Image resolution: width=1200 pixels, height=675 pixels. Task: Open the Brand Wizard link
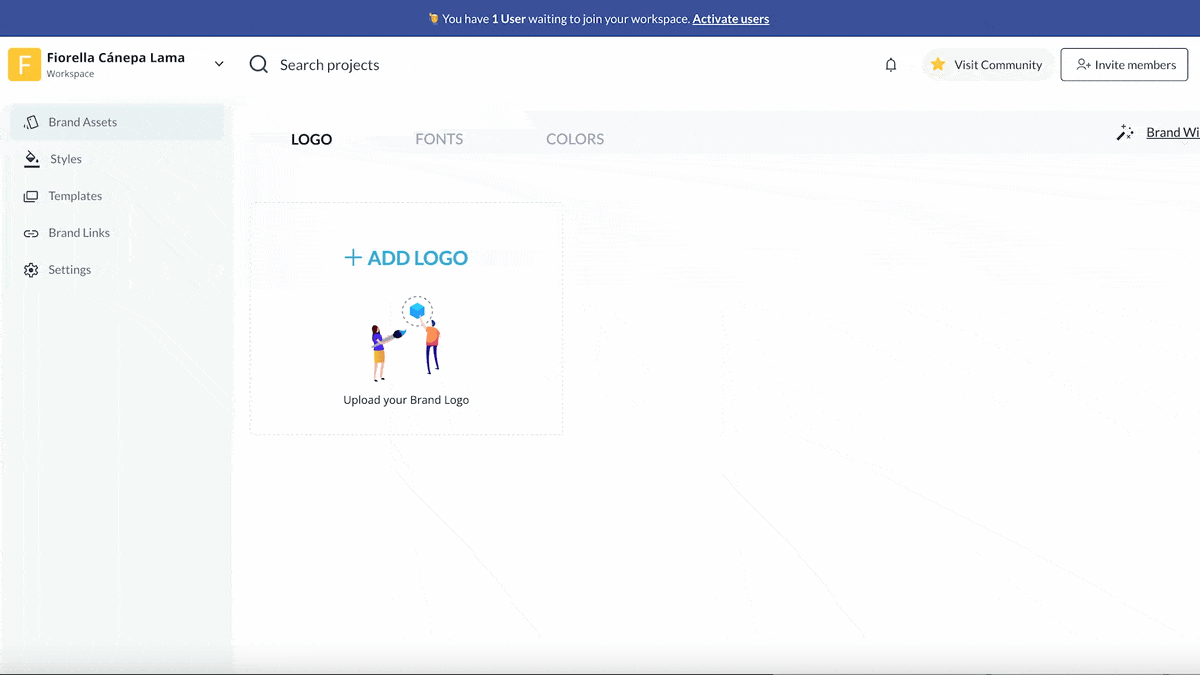tap(1172, 132)
